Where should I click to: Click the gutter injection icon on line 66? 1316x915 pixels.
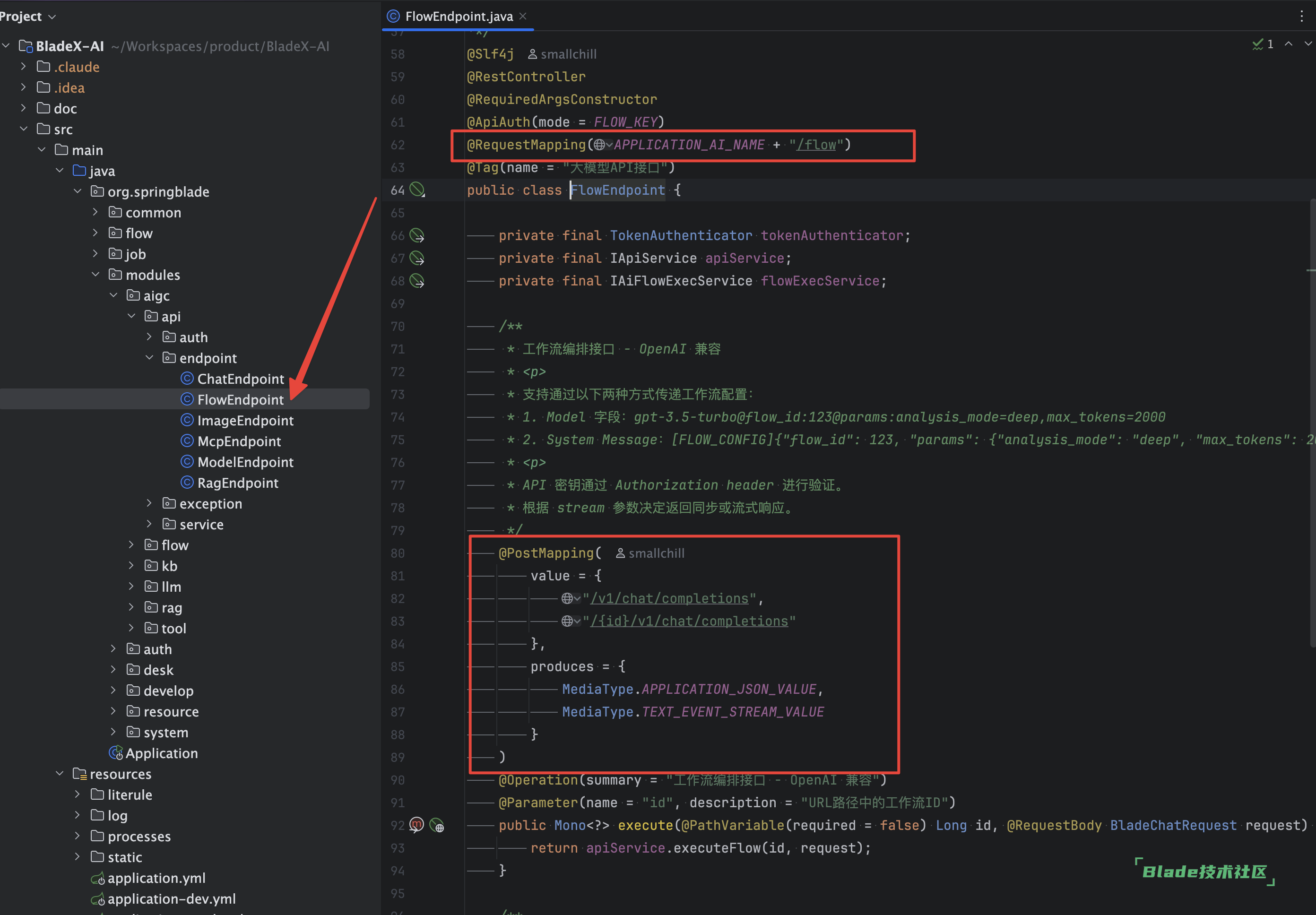coord(417,235)
